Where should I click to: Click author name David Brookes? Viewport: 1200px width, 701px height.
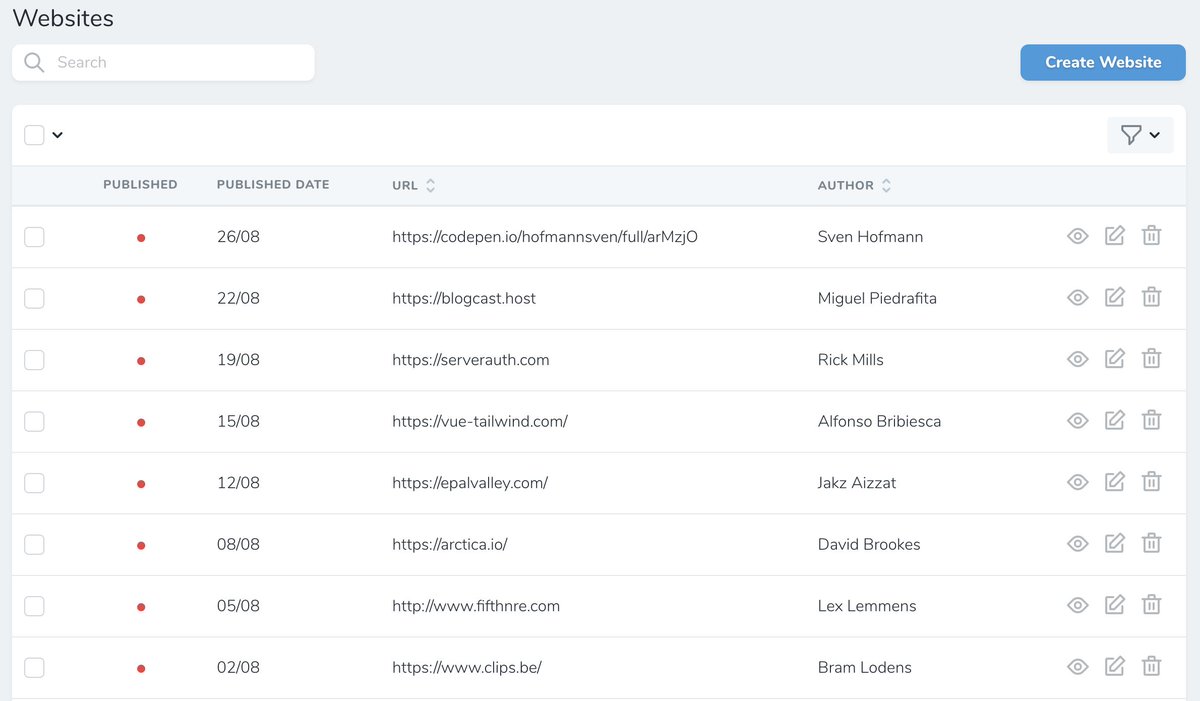click(869, 545)
